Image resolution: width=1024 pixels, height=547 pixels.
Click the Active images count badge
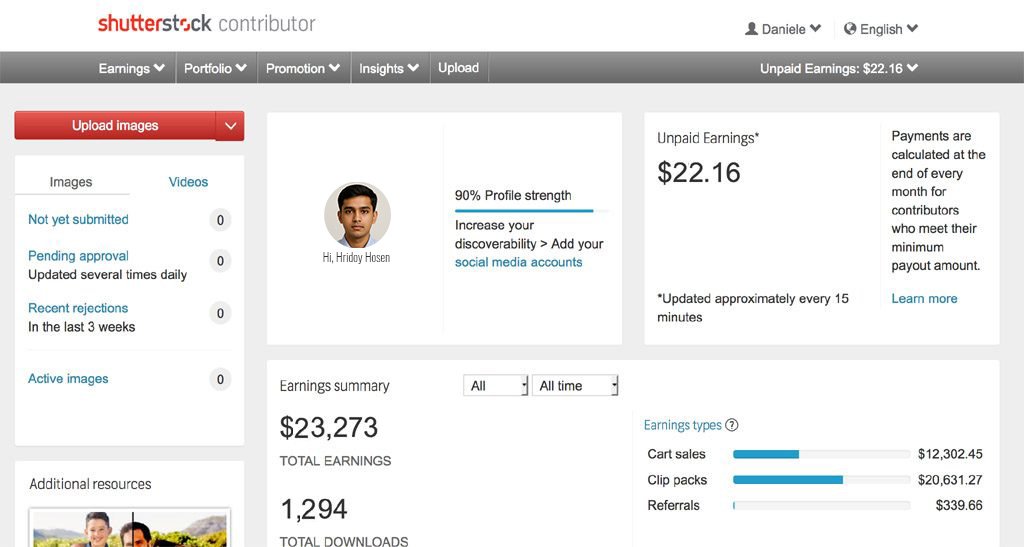(220, 379)
